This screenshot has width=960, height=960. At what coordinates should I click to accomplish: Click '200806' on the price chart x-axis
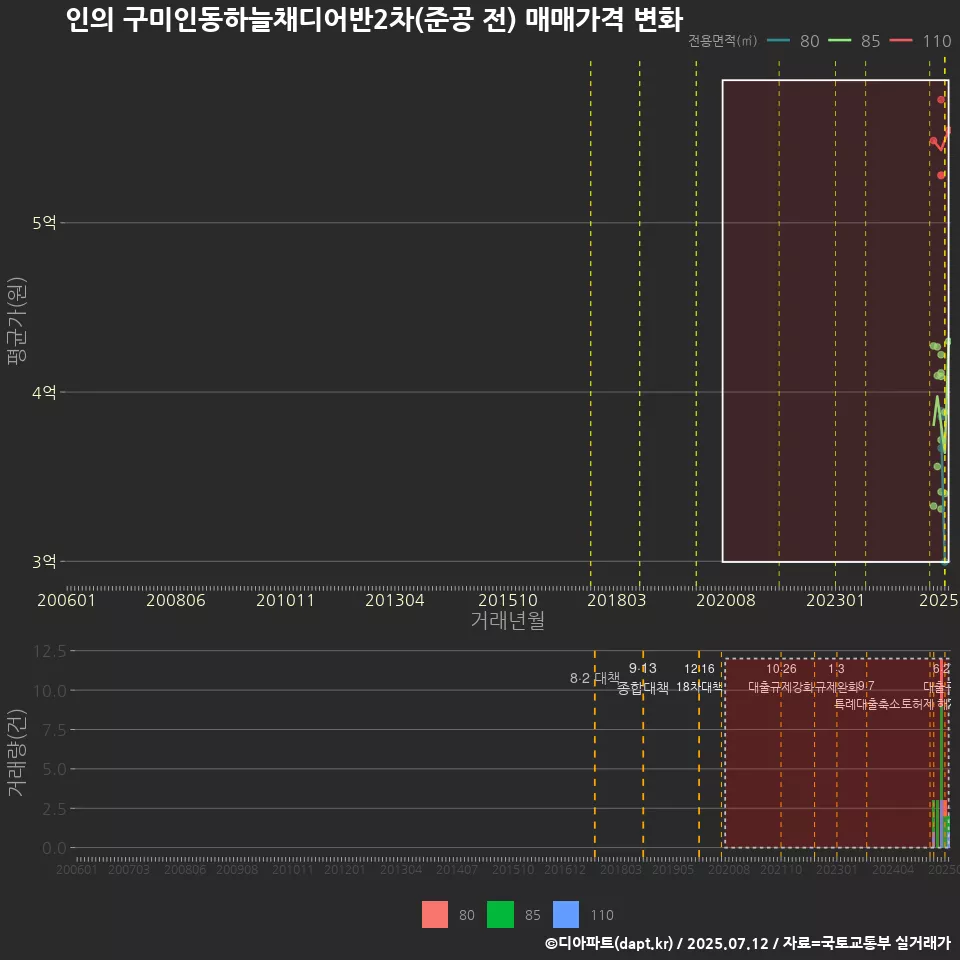(x=176, y=600)
